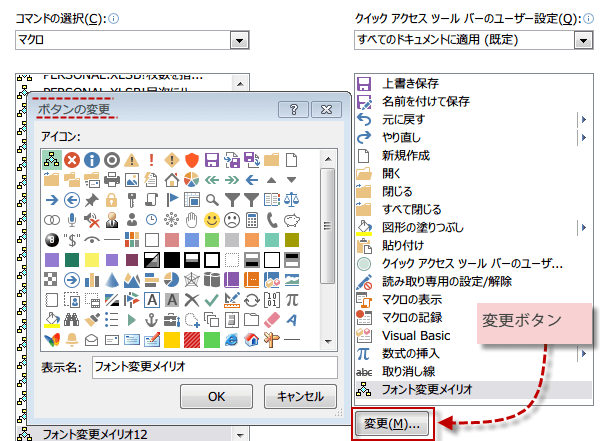Viewport: 600px width, 441px height.
Task: Select 上書き保存 in toolbar list
Action: 474,83
